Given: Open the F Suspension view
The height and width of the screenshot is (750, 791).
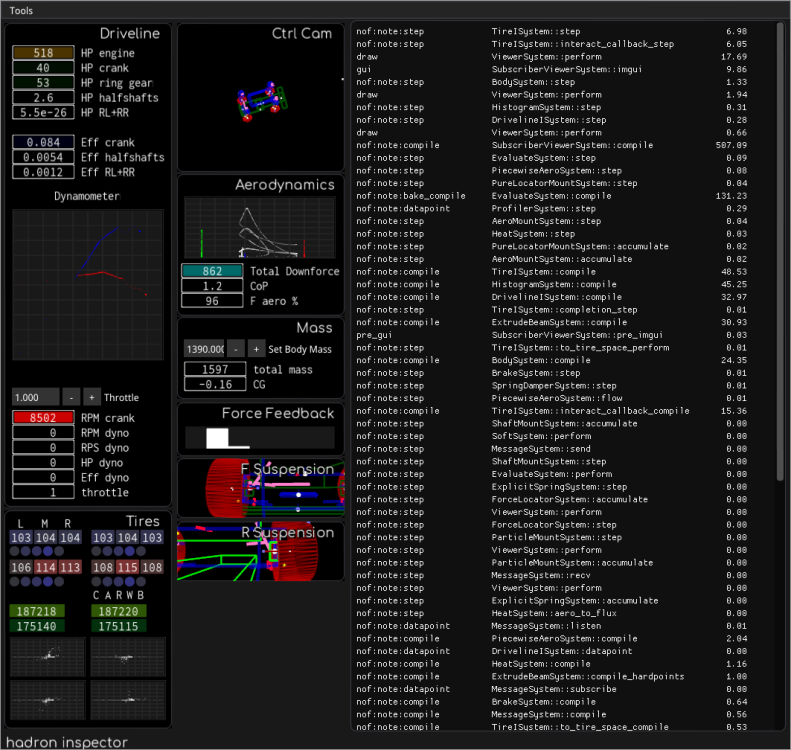Looking at the screenshot, I should tap(261, 488).
